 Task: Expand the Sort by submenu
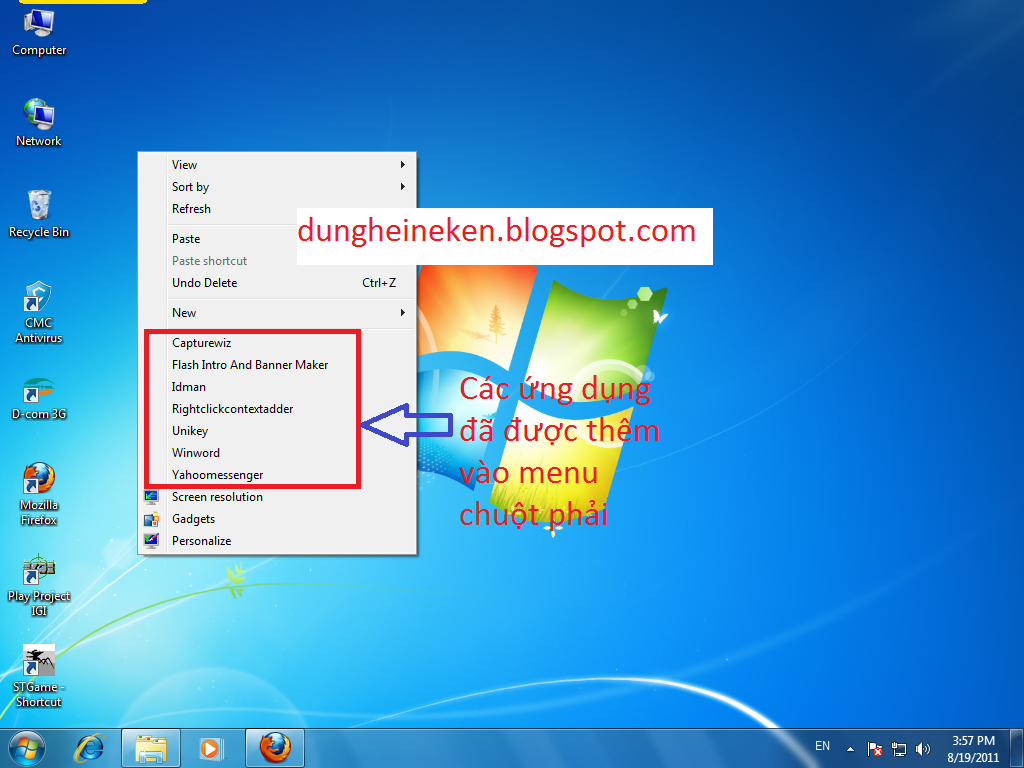point(277,187)
